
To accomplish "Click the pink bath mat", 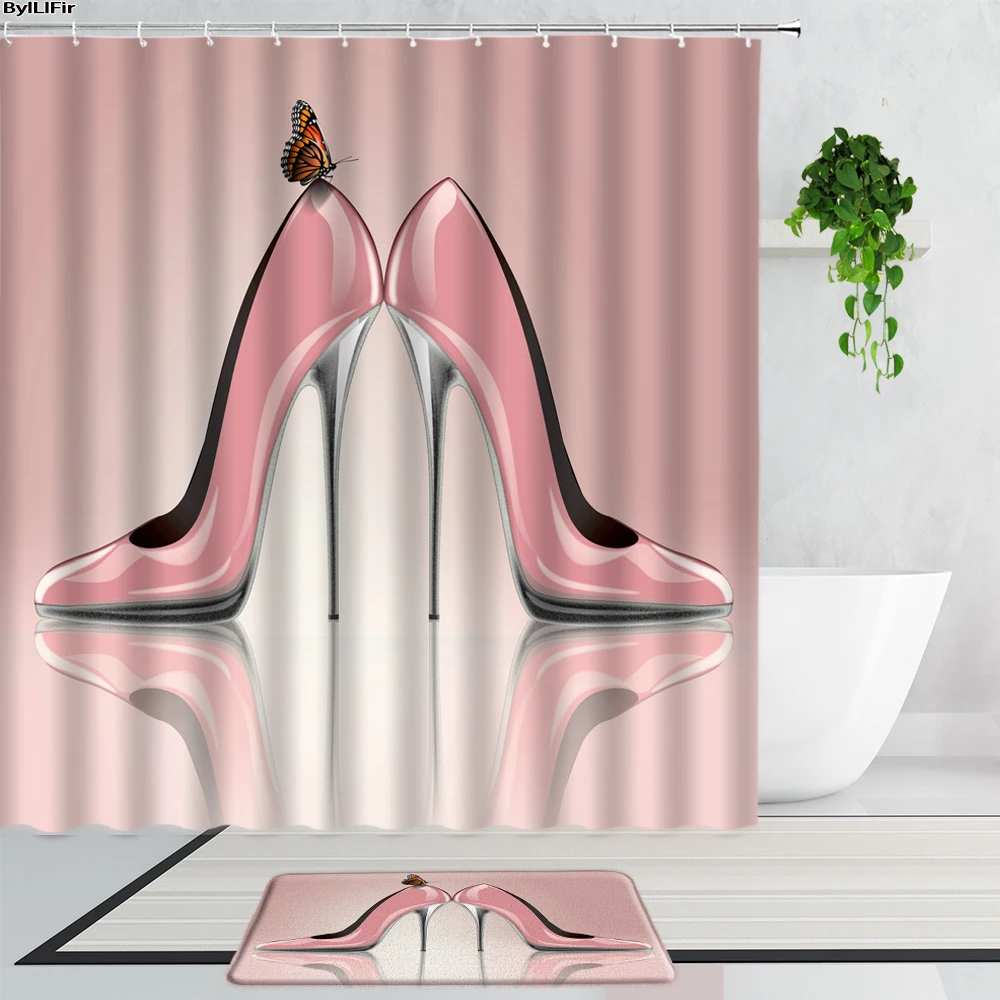I will (450, 927).
